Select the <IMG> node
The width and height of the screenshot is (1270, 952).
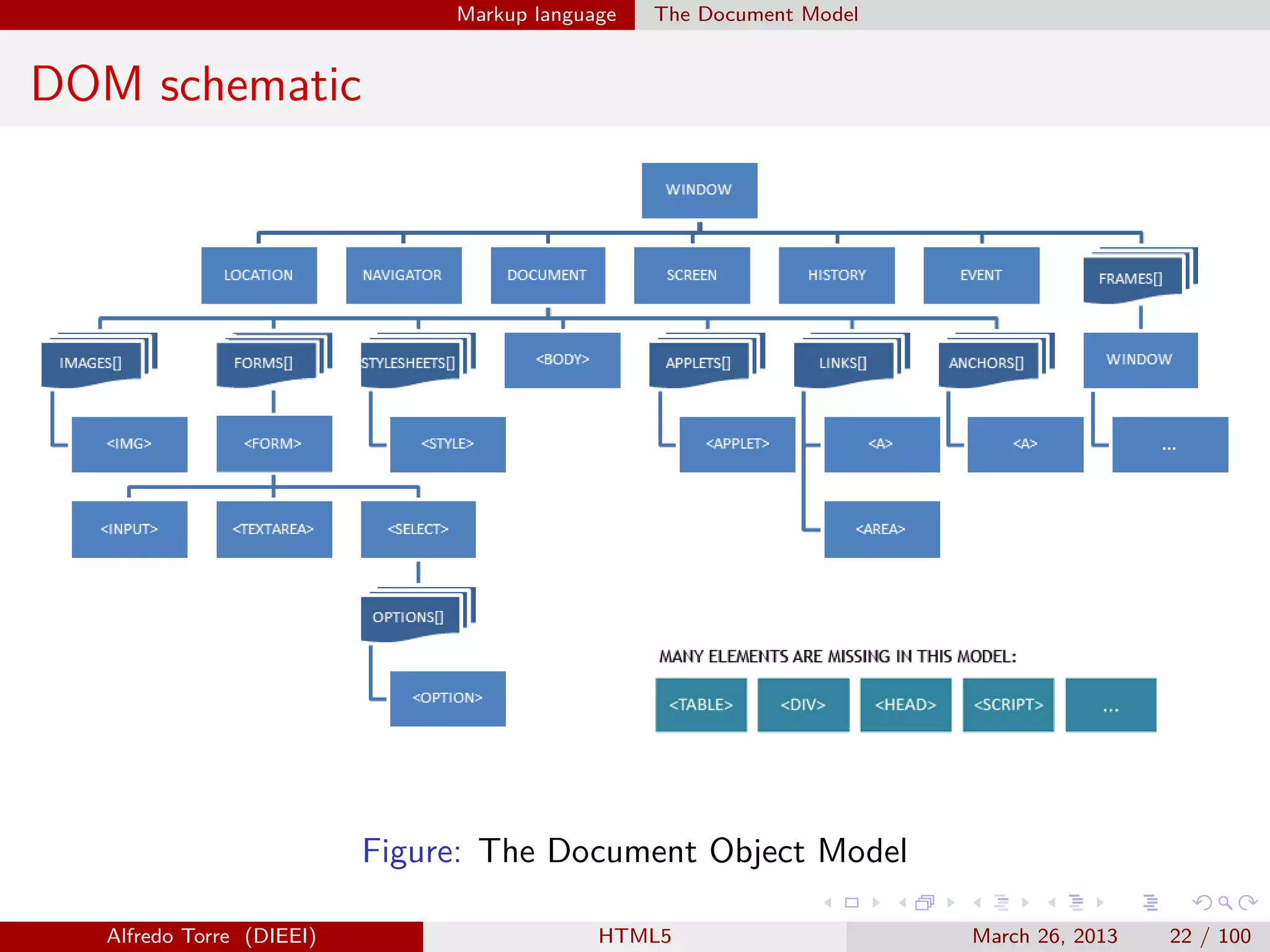pos(130,444)
